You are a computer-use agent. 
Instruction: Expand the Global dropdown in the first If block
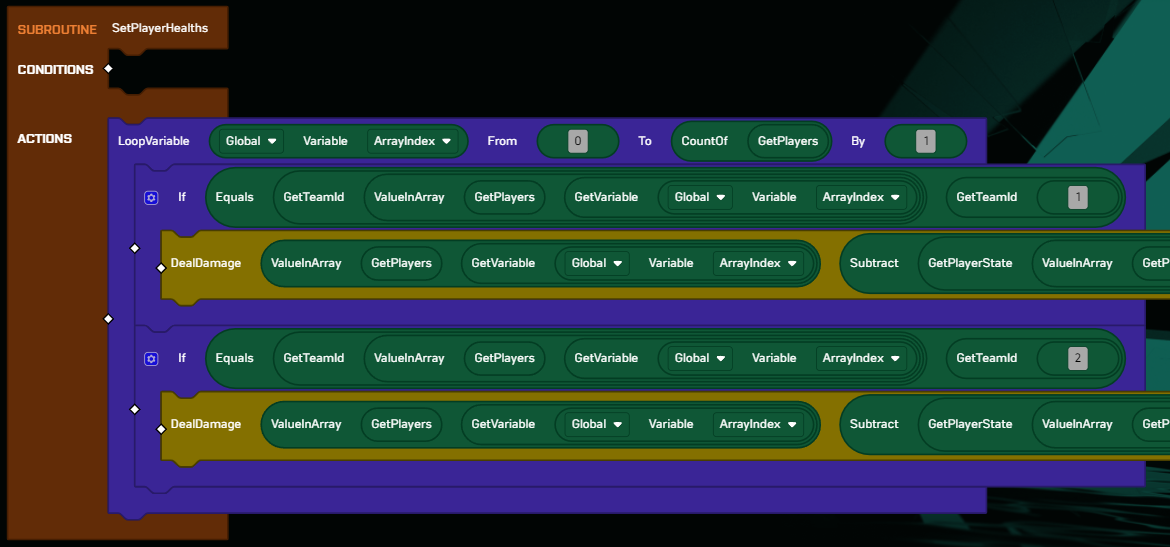(701, 198)
